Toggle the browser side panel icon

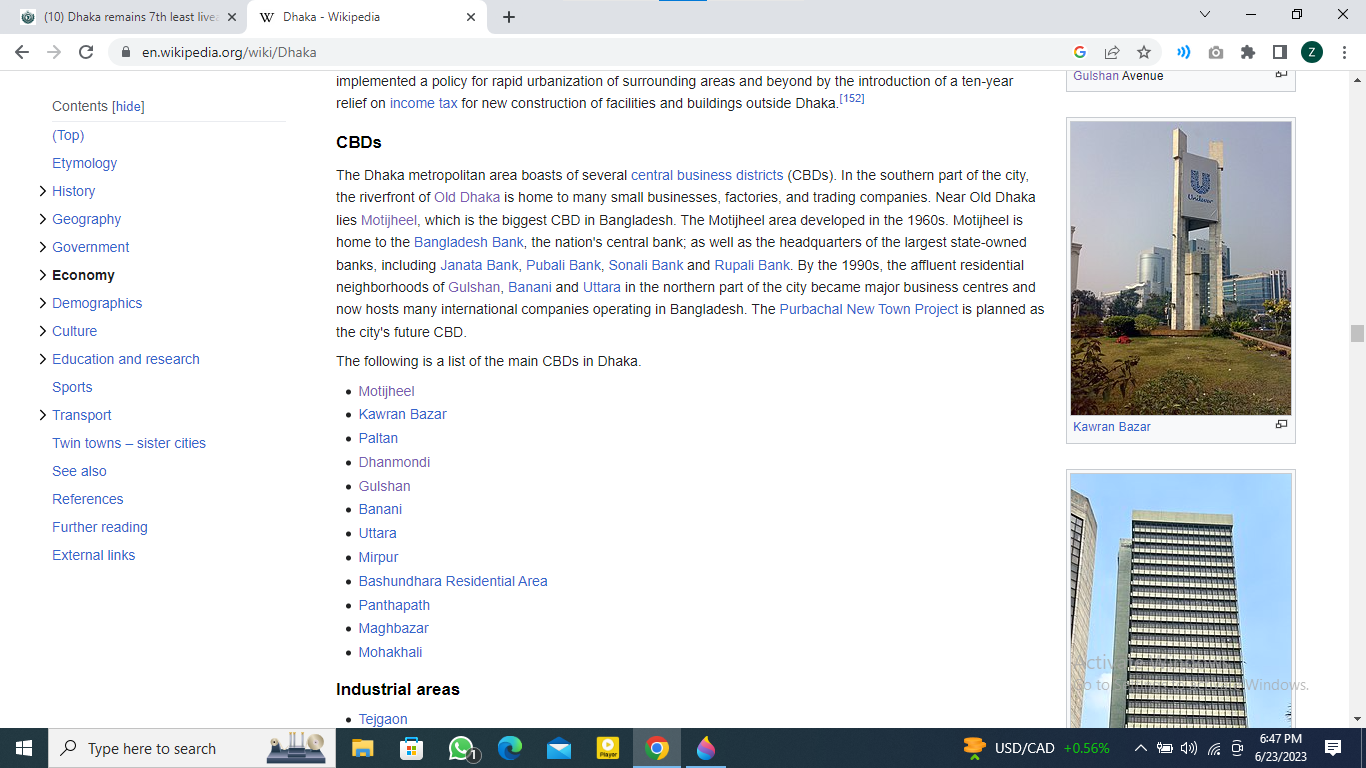click(x=1280, y=52)
